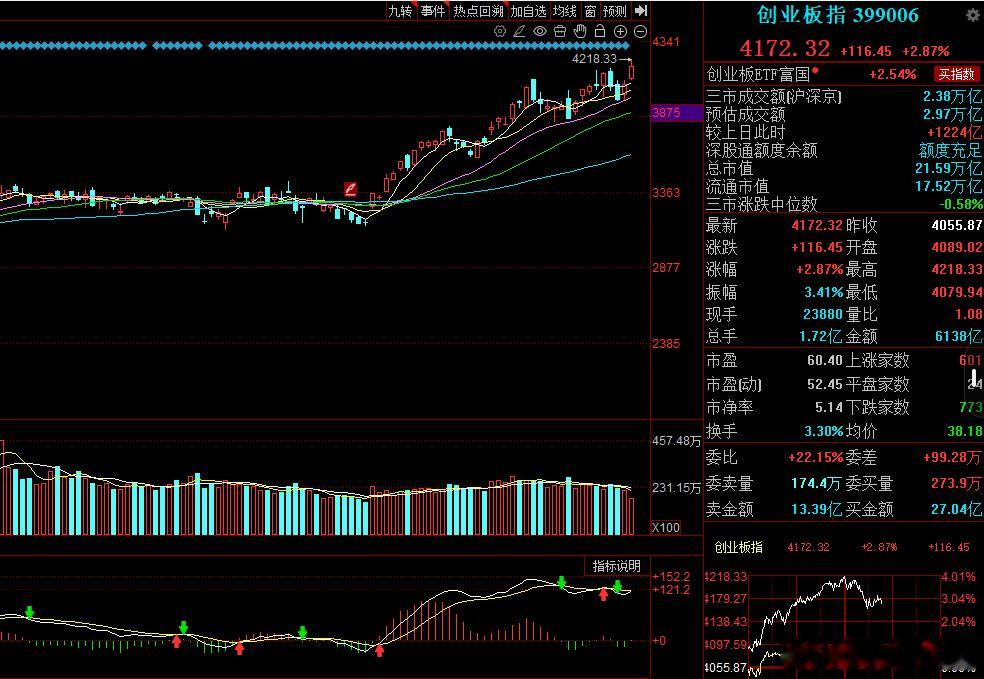The height and width of the screenshot is (679, 984).
Task: Open the 窗 window option
Action: pos(590,11)
